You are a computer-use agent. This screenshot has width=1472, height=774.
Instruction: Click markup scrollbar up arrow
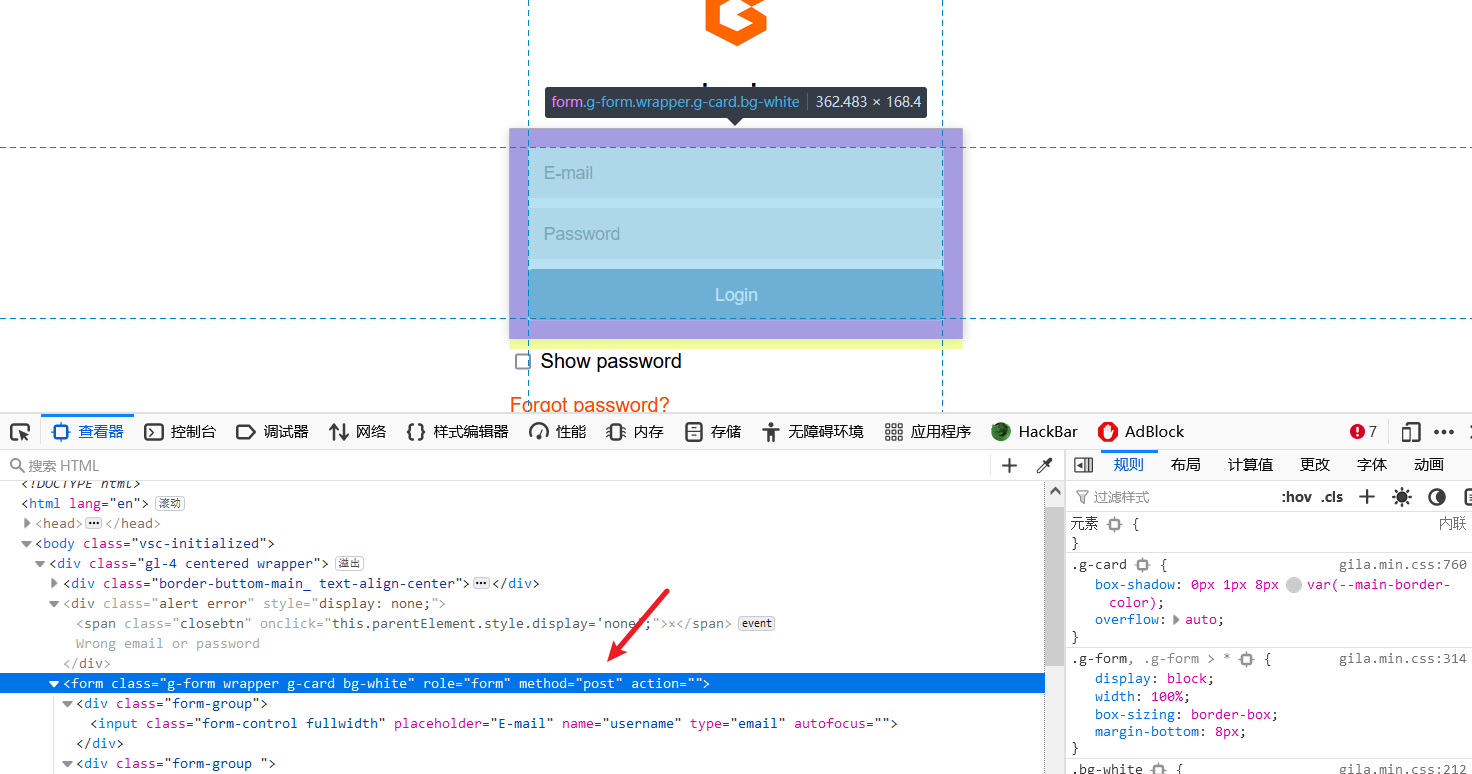(1054, 492)
